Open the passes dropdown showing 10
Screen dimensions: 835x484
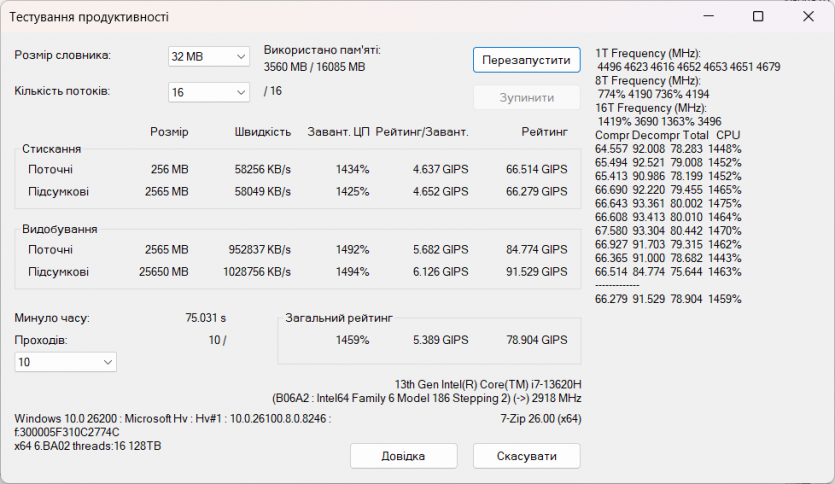tap(65, 362)
